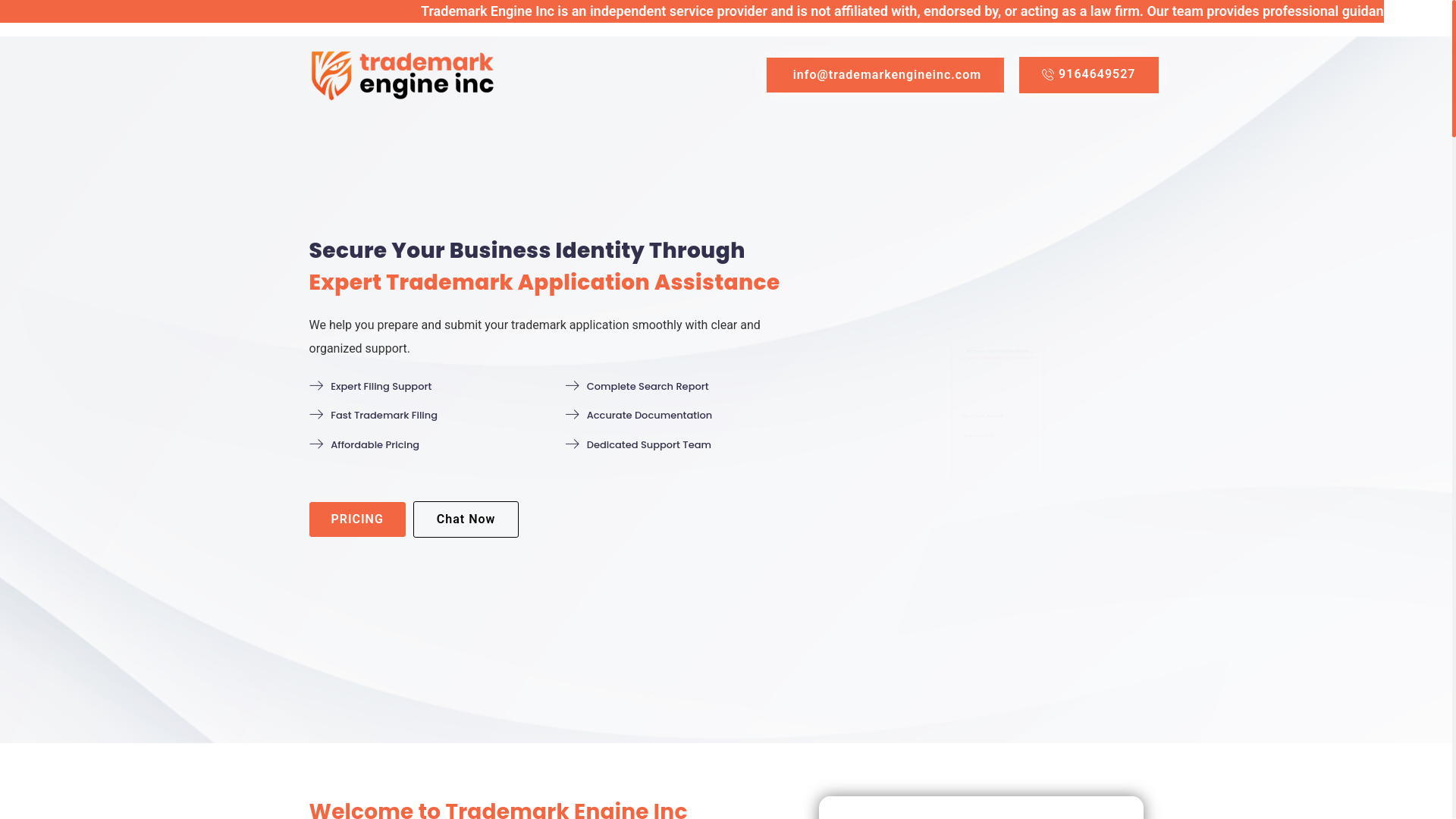Click the info@trademarkengineinc.com email button
The height and width of the screenshot is (819, 1456).
point(885,75)
